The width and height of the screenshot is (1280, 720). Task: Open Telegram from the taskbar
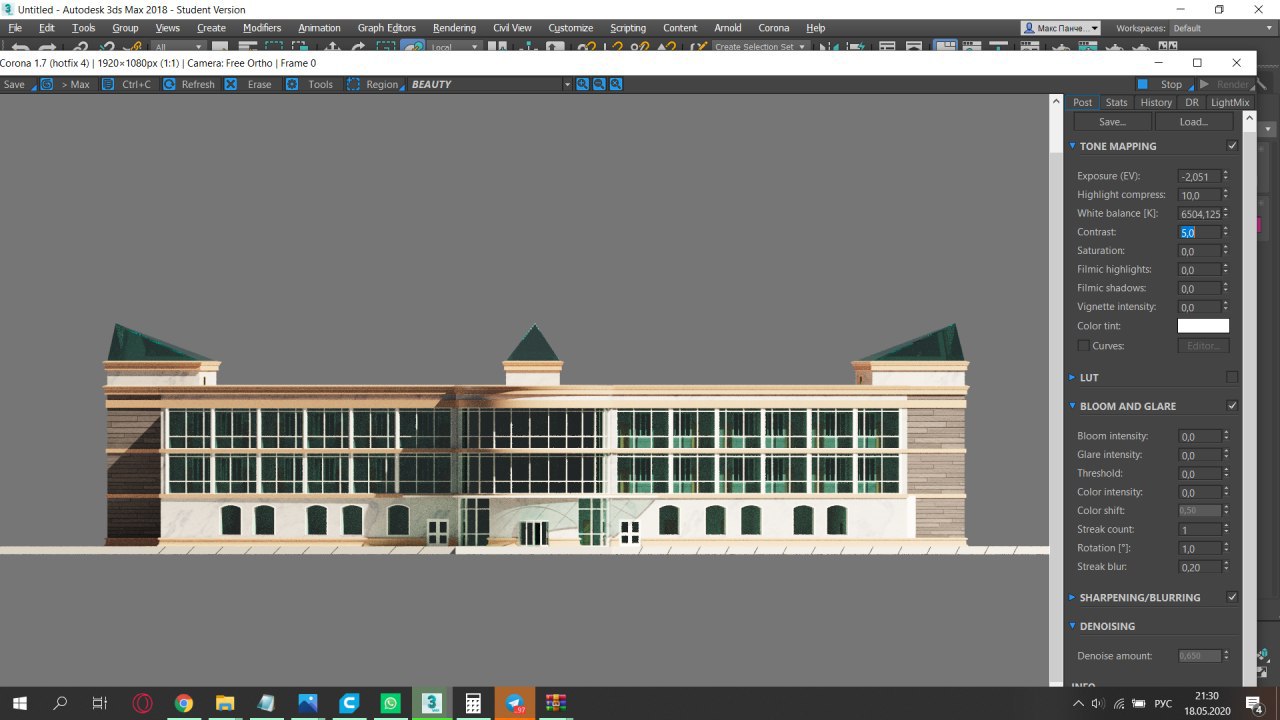click(x=515, y=703)
